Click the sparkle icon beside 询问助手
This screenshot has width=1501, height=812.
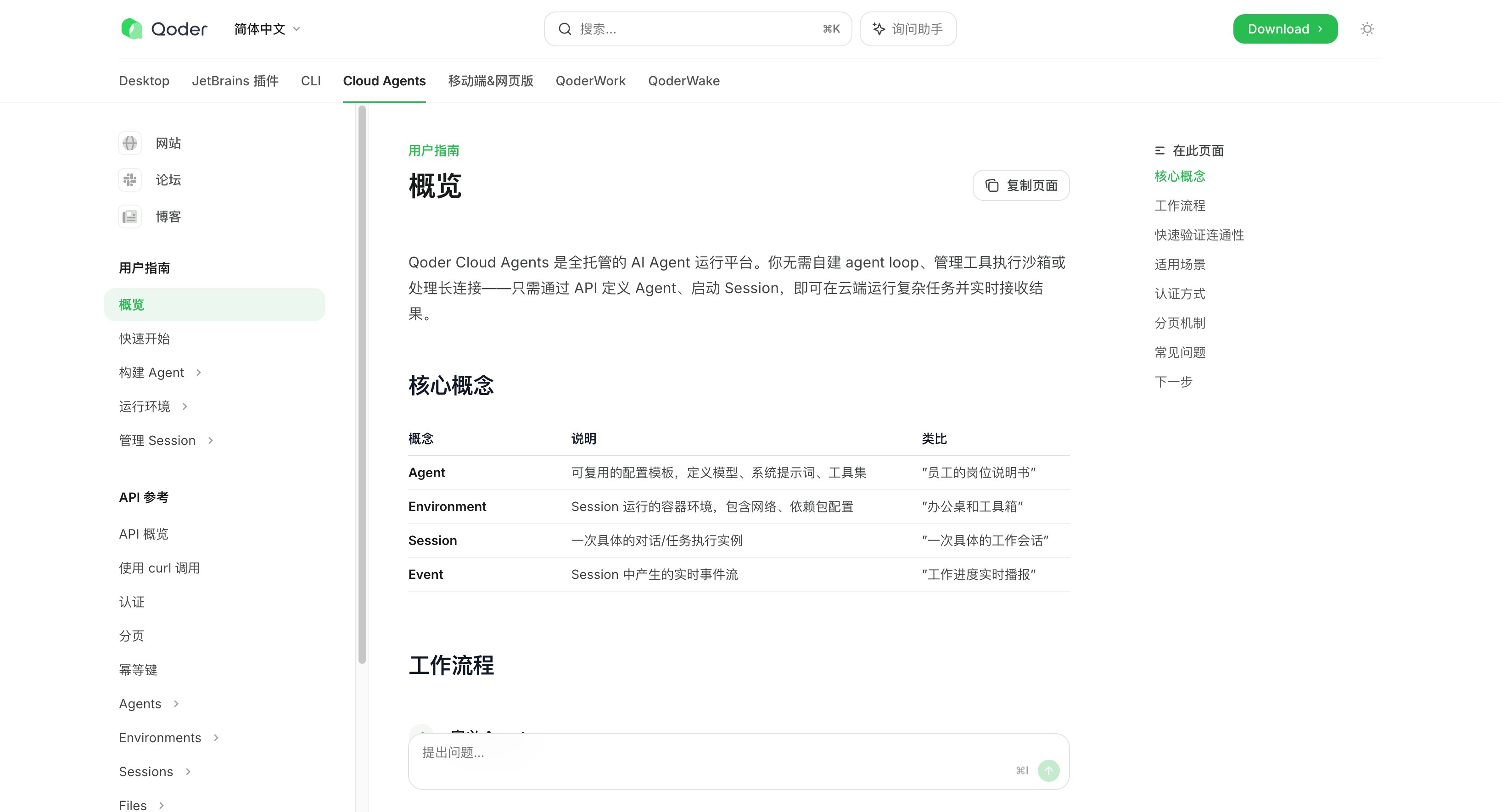pyautogui.click(x=879, y=28)
